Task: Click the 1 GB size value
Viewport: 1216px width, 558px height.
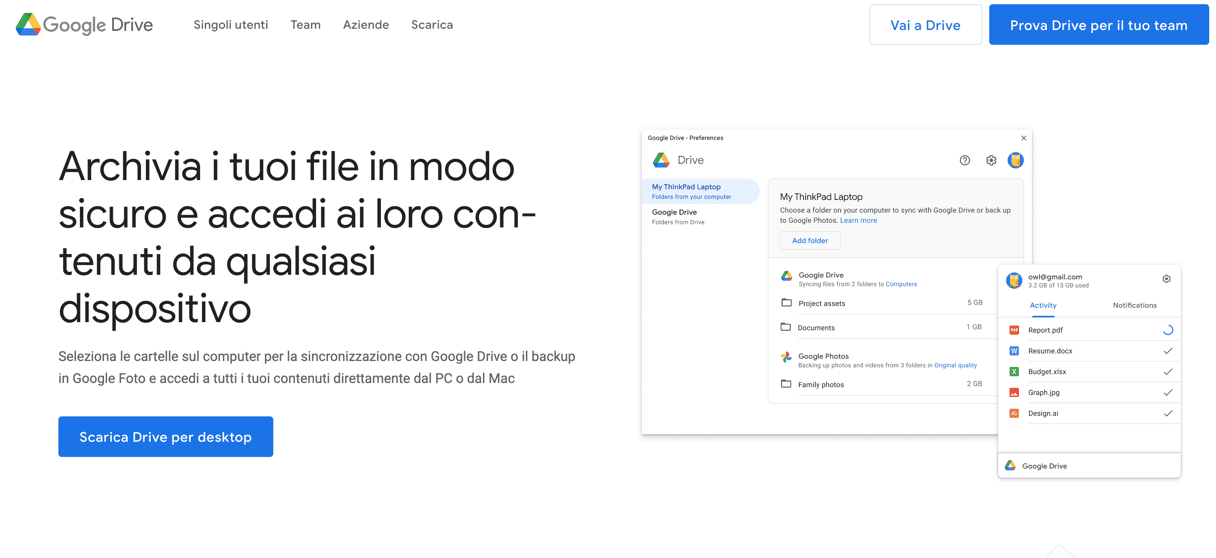Action: pyautogui.click(x=974, y=327)
